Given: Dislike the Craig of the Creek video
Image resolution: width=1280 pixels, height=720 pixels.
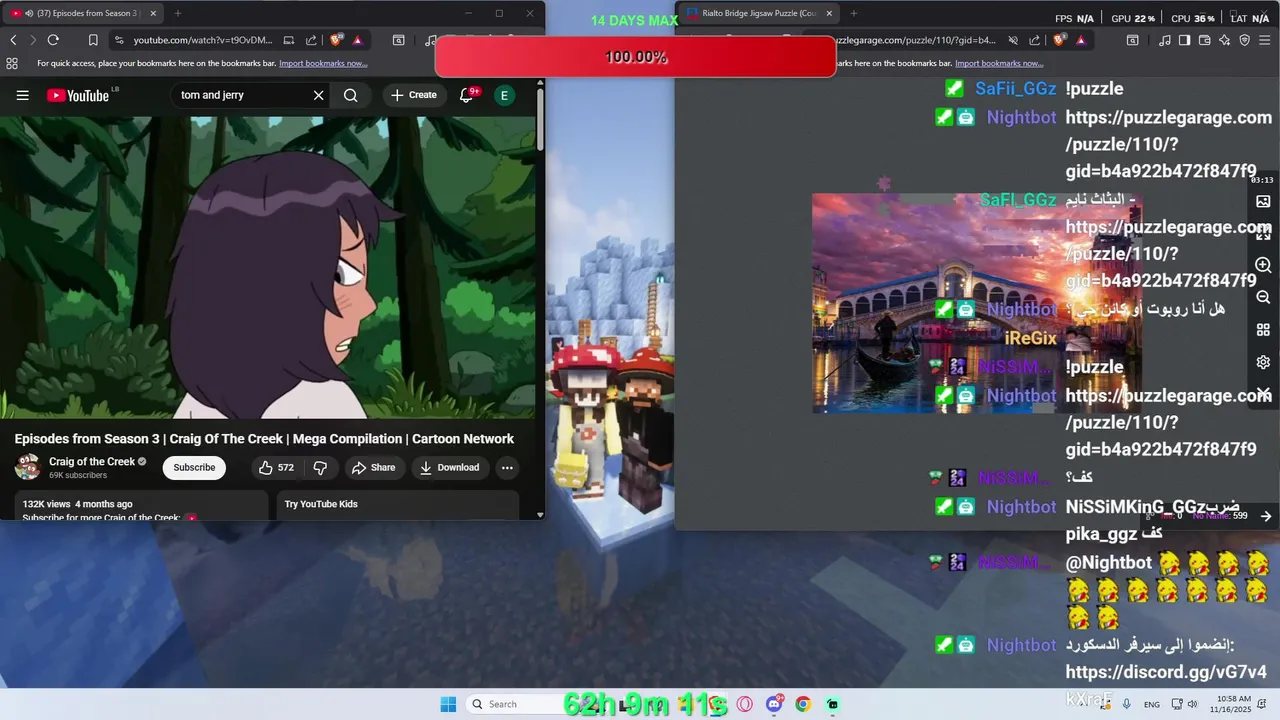Looking at the screenshot, I should tap(320, 467).
